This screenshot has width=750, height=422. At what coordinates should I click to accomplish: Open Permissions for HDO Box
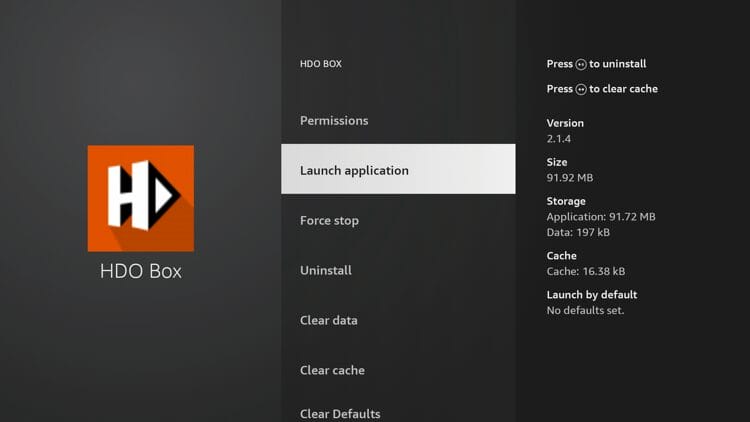pyautogui.click(x=398, y=121)
